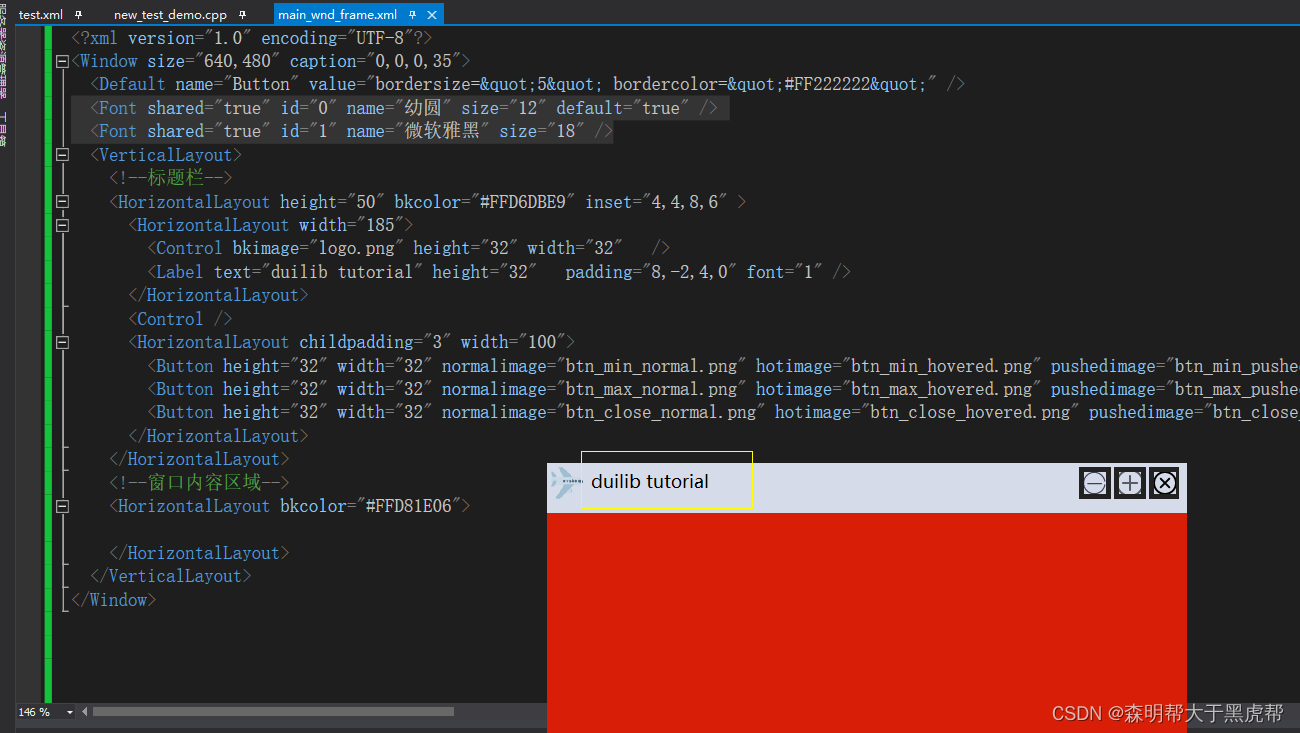
Task: Switch to the test.xml tab
Action: click(41, 15)
